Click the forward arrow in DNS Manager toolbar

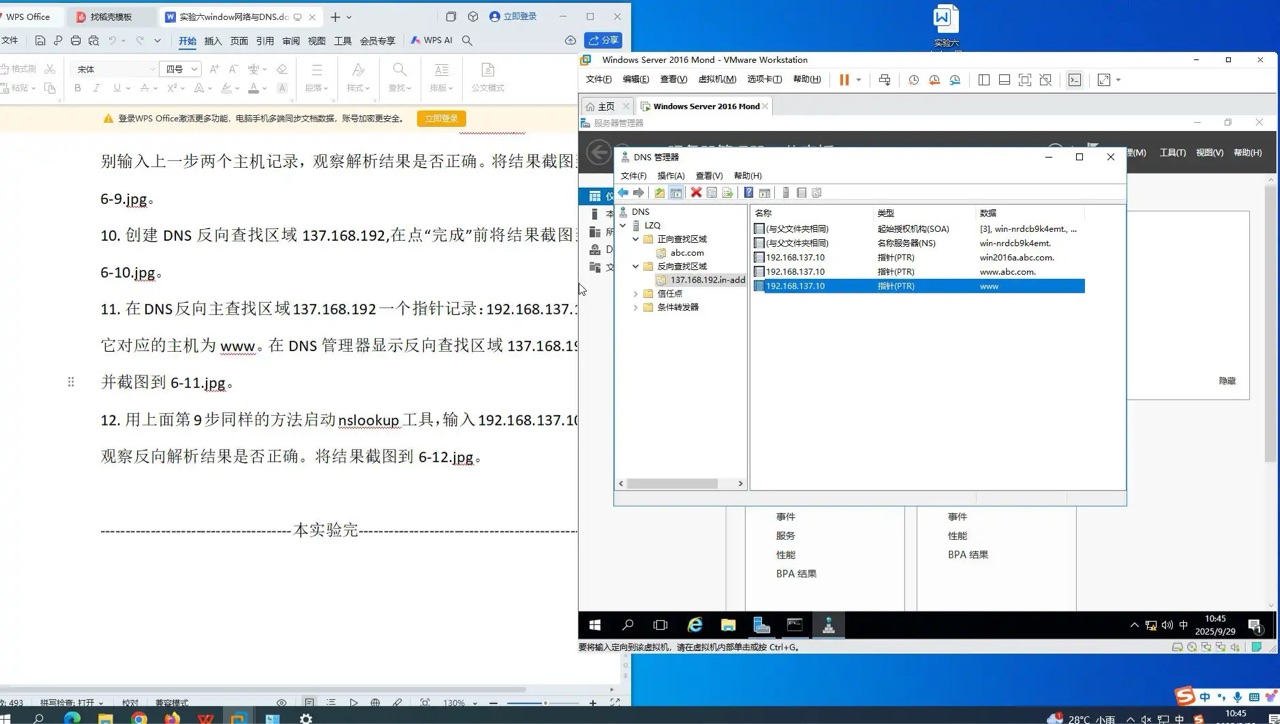pyautogui.click(x=638, y=193)
